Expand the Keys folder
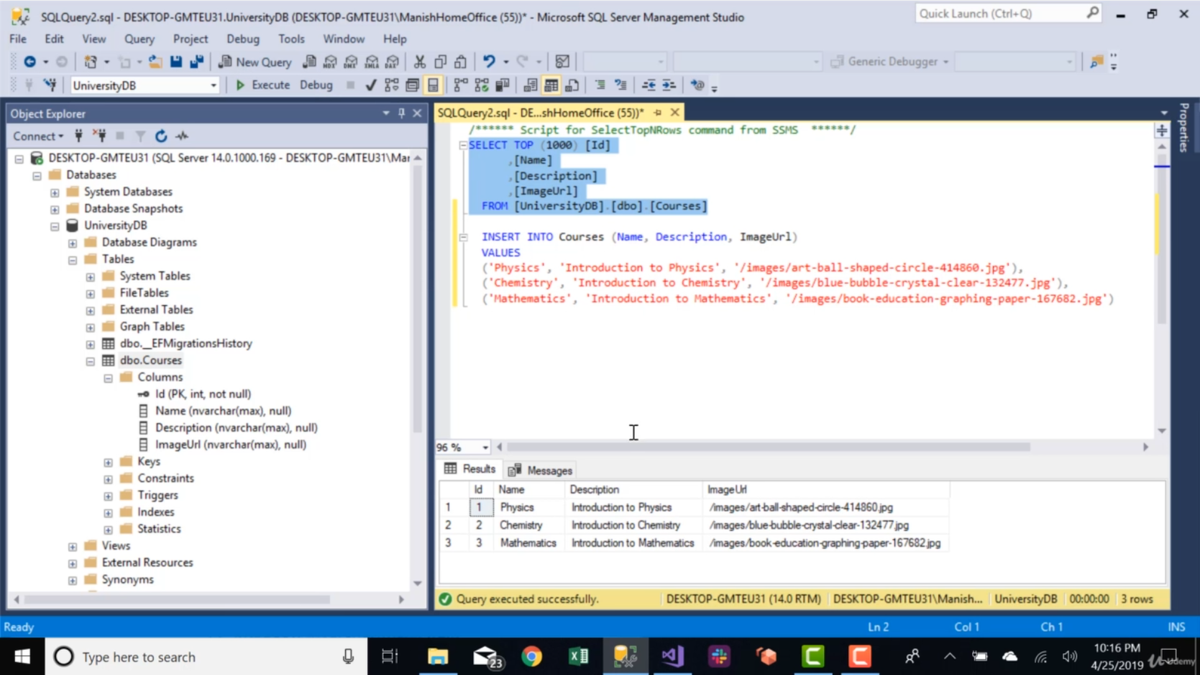This screenshot has height=675, width=1200. pos(108,462)
